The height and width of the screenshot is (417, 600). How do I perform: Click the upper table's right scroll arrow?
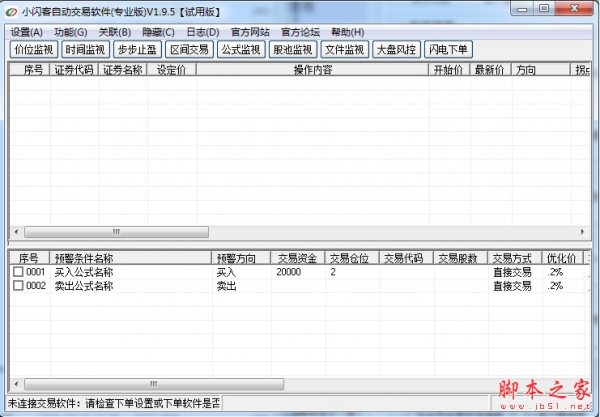point(582,232)
